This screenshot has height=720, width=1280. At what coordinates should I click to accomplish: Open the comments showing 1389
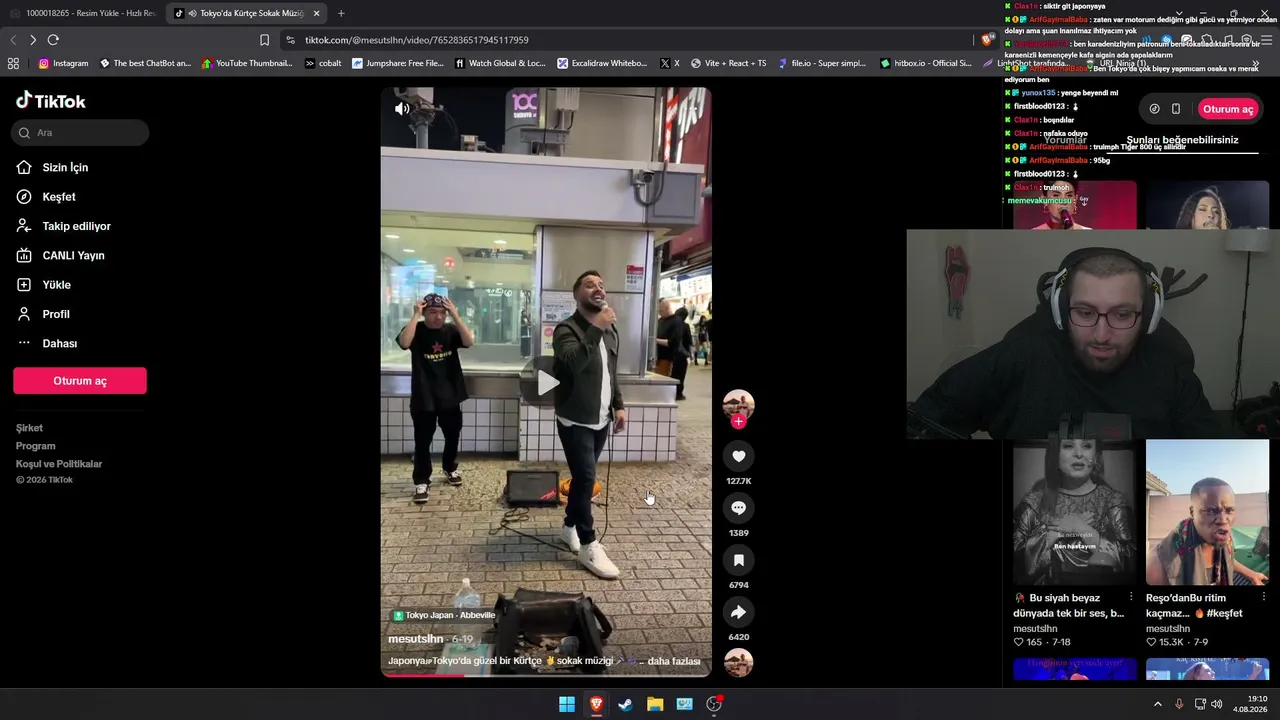coord(738,508)
